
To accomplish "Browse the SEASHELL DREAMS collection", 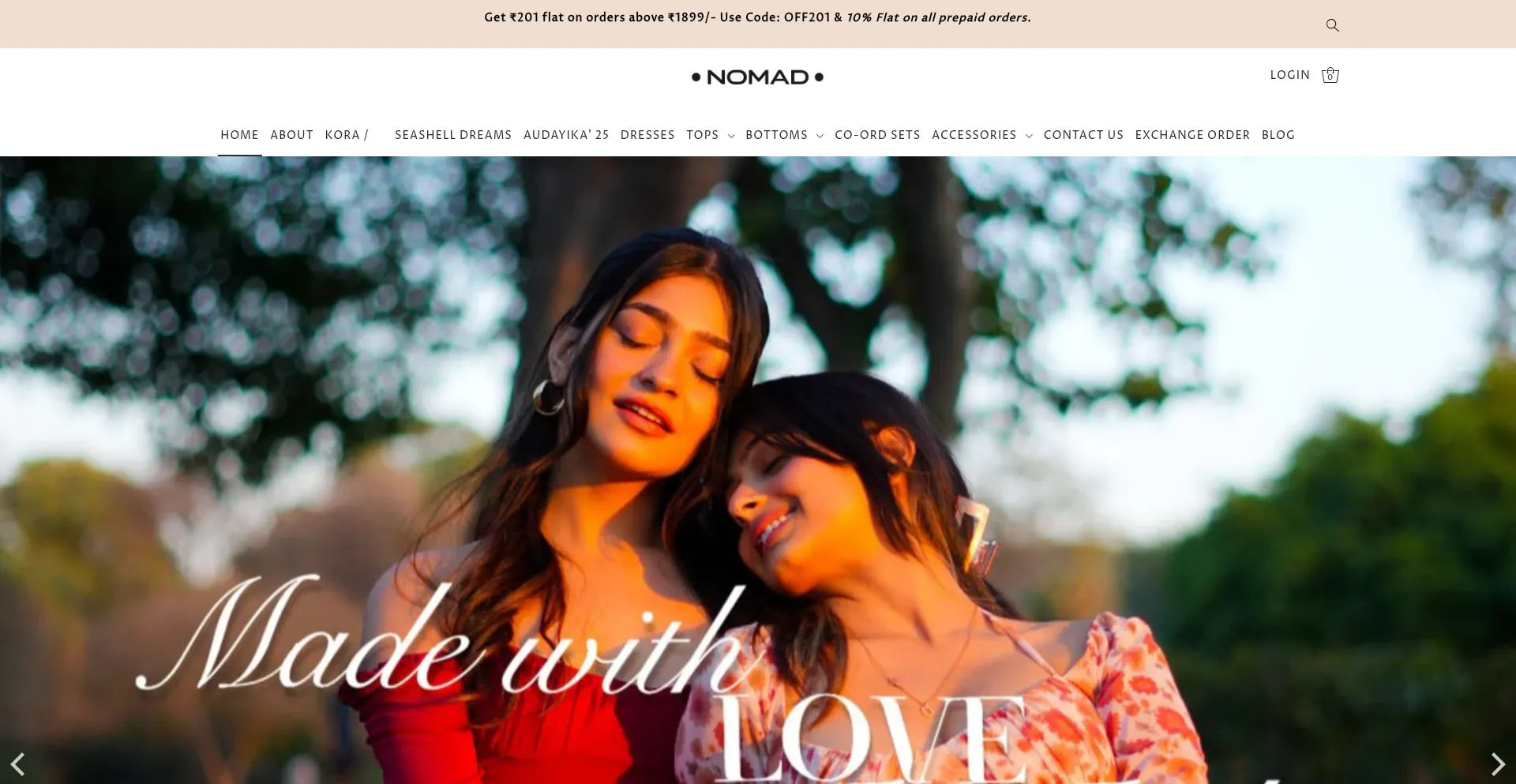I will (x=453, y=135).
